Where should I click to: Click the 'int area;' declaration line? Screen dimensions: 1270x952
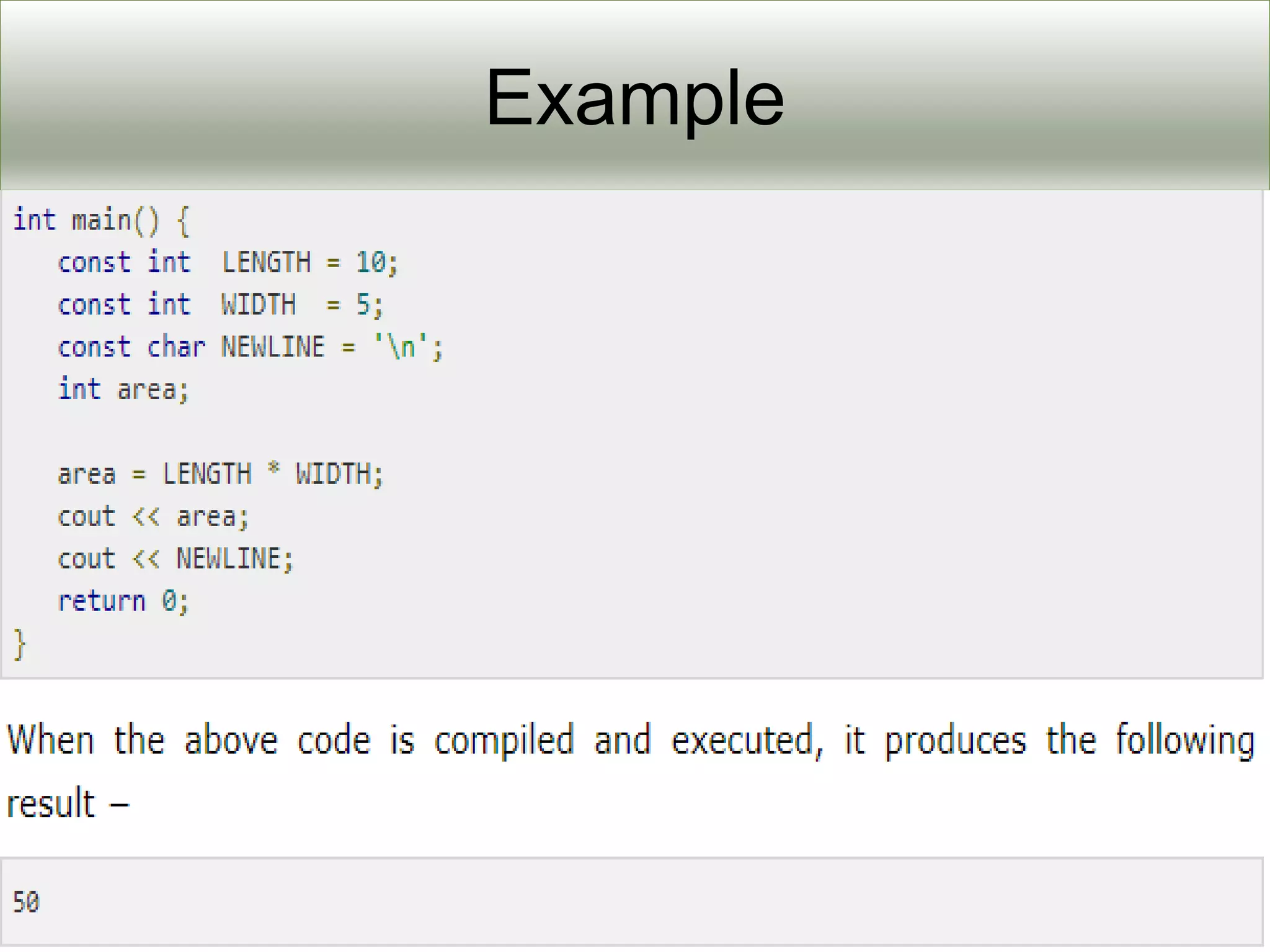[x=123, y=390]
